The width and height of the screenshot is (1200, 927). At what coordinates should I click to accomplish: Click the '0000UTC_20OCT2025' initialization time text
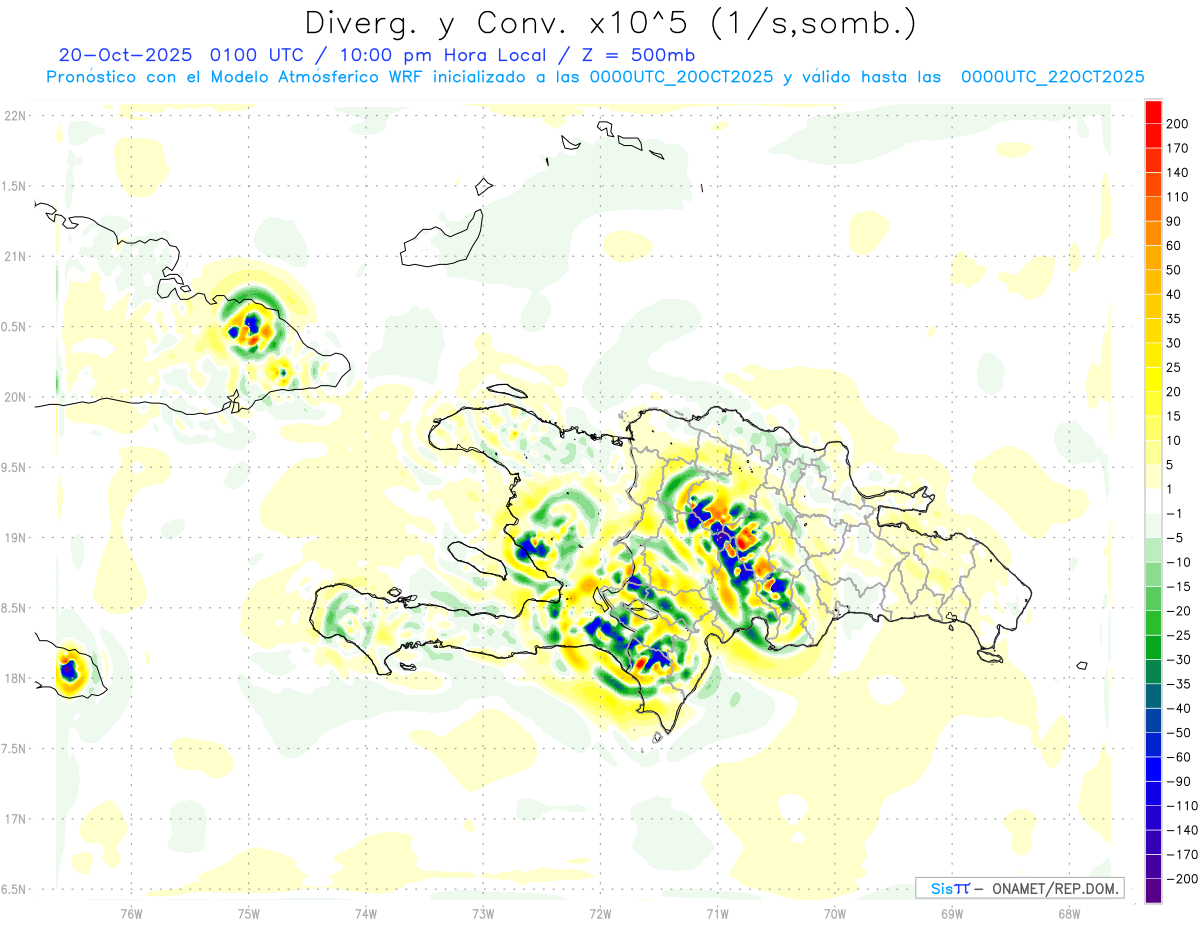coord(681,77)
